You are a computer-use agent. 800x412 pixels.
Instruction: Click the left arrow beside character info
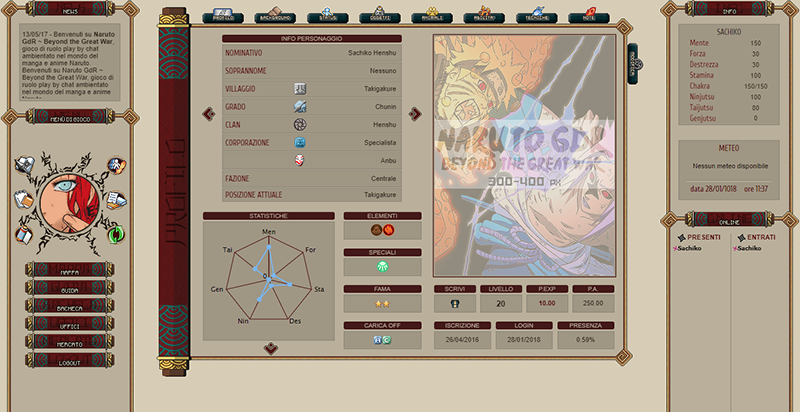[x=208, y=114]
